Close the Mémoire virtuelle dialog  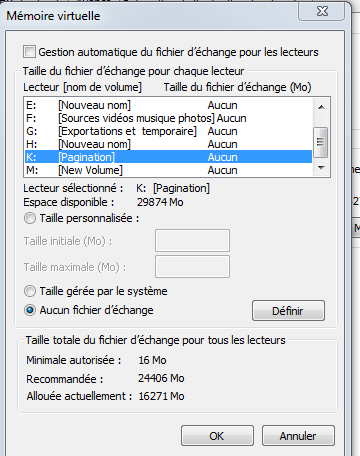322,11
